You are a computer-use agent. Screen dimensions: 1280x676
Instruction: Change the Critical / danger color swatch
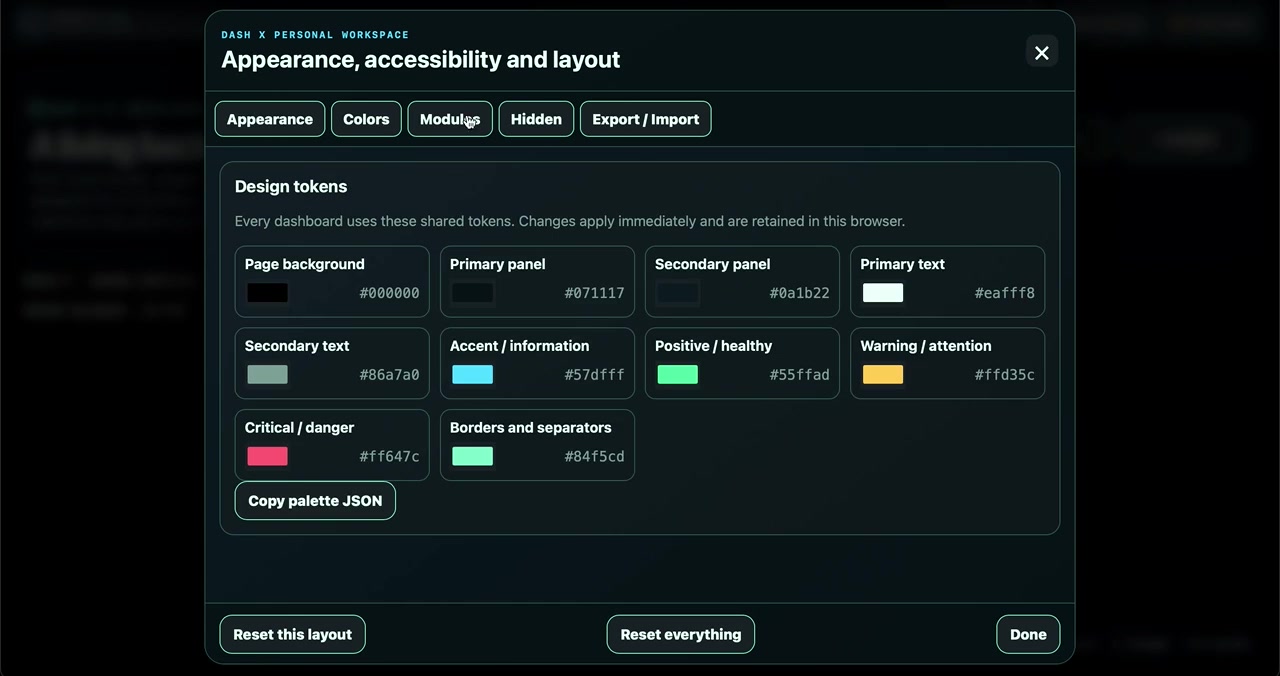tap(268, 457)
